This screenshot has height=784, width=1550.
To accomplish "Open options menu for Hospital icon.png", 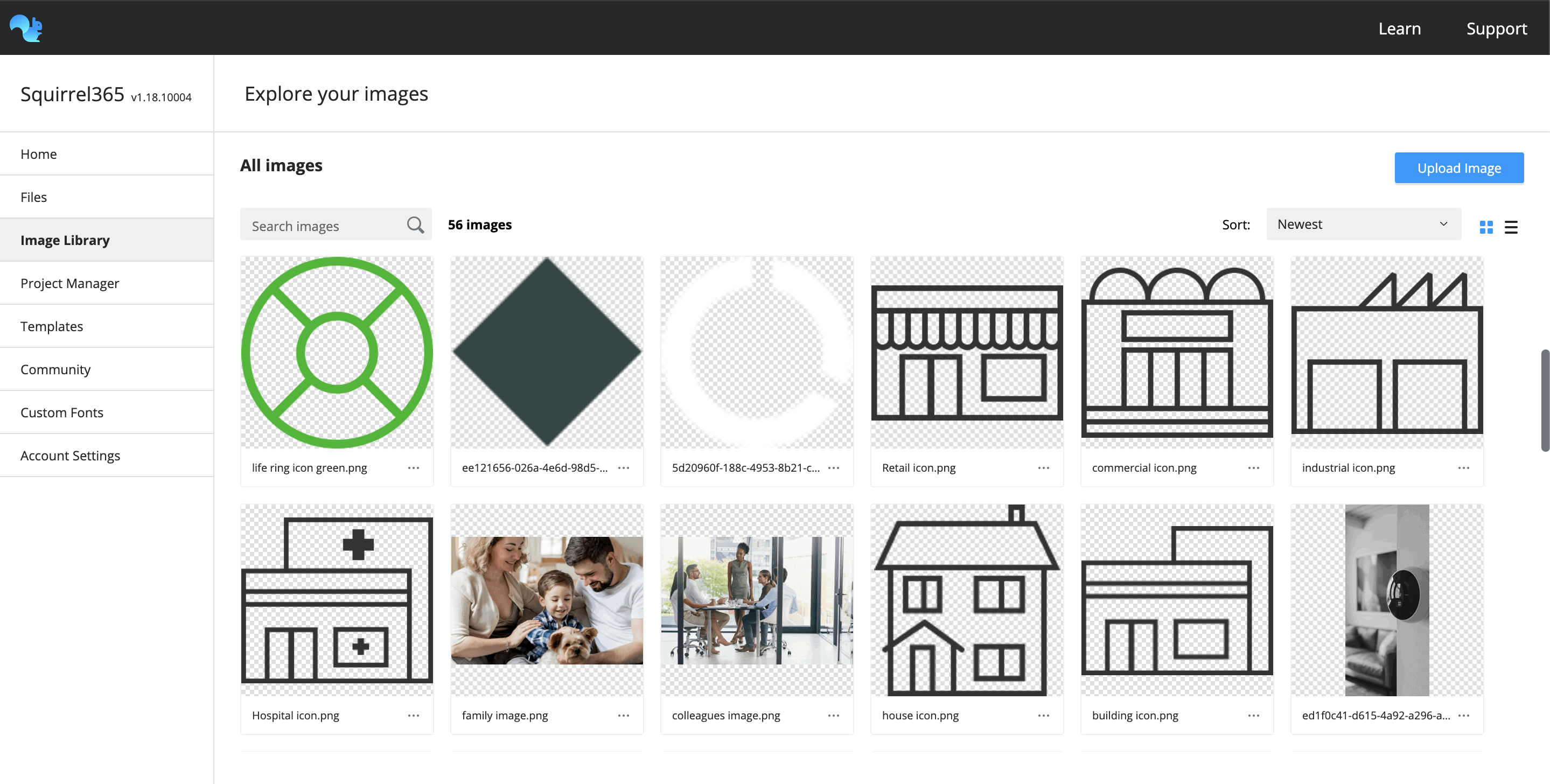I will (x=414, y=716).
